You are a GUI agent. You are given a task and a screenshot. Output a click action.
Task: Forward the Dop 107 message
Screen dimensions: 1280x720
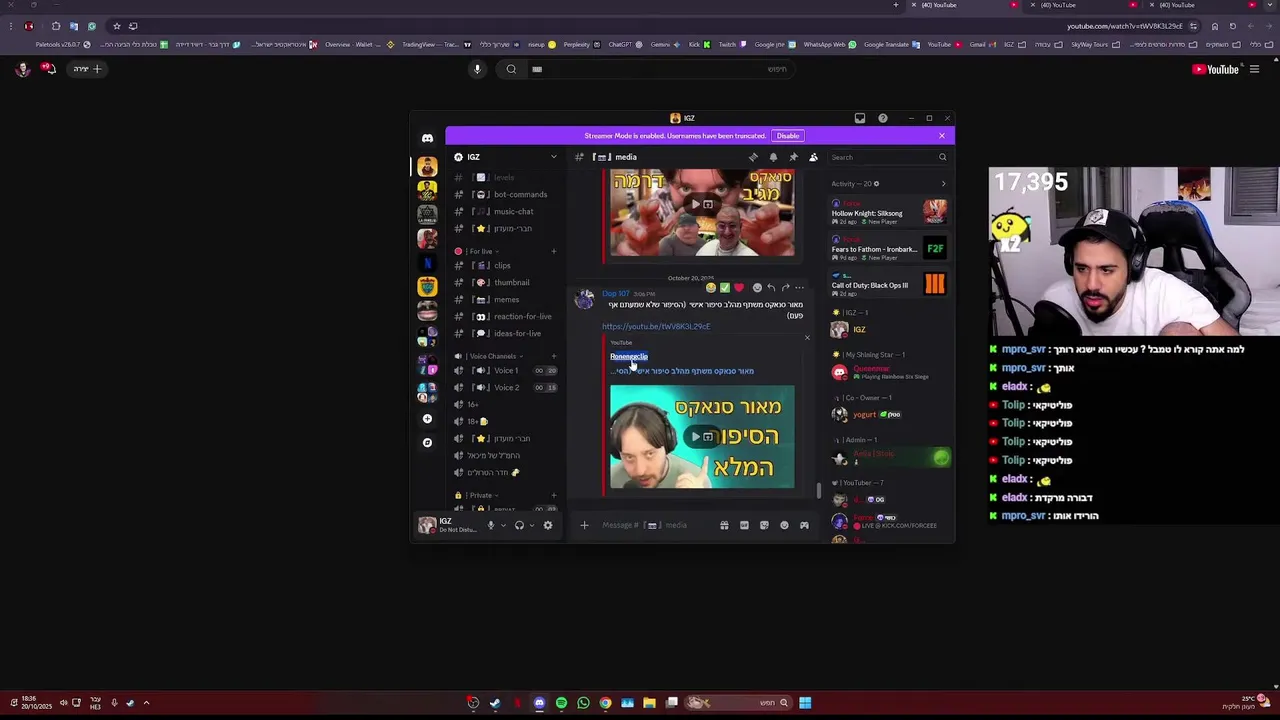(x=785, y=288)
